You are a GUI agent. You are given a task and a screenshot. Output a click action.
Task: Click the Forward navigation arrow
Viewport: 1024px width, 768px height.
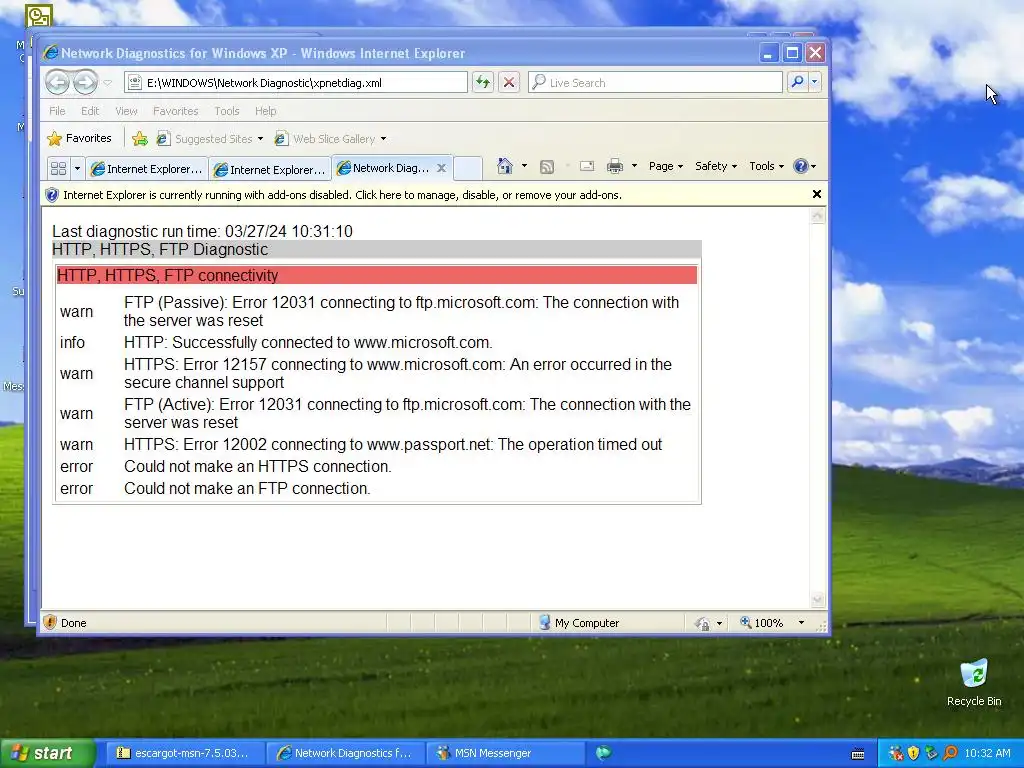click(85, 82)
